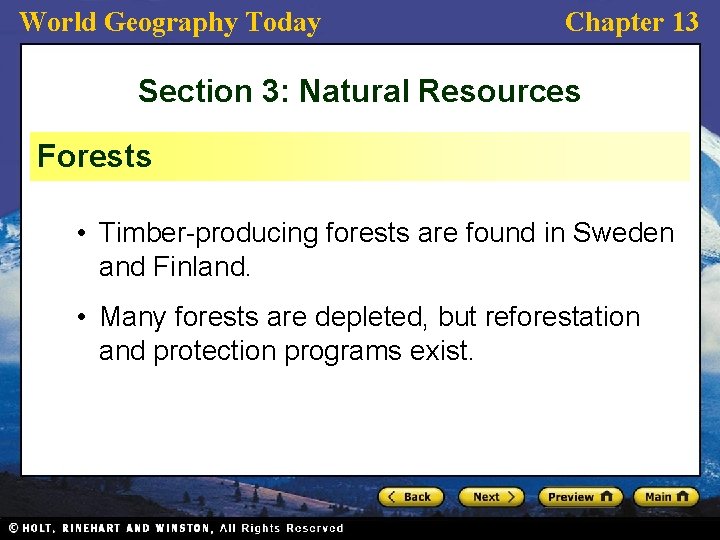Select the Many forests are depleted bullet

[x=370, y=333]
